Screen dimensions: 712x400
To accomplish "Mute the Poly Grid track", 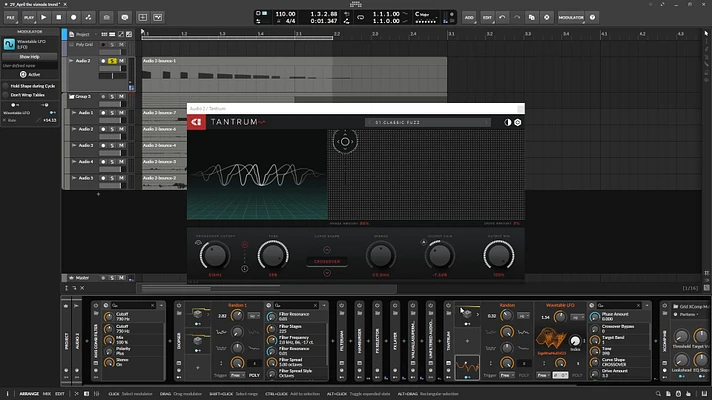I will (121, 44).
